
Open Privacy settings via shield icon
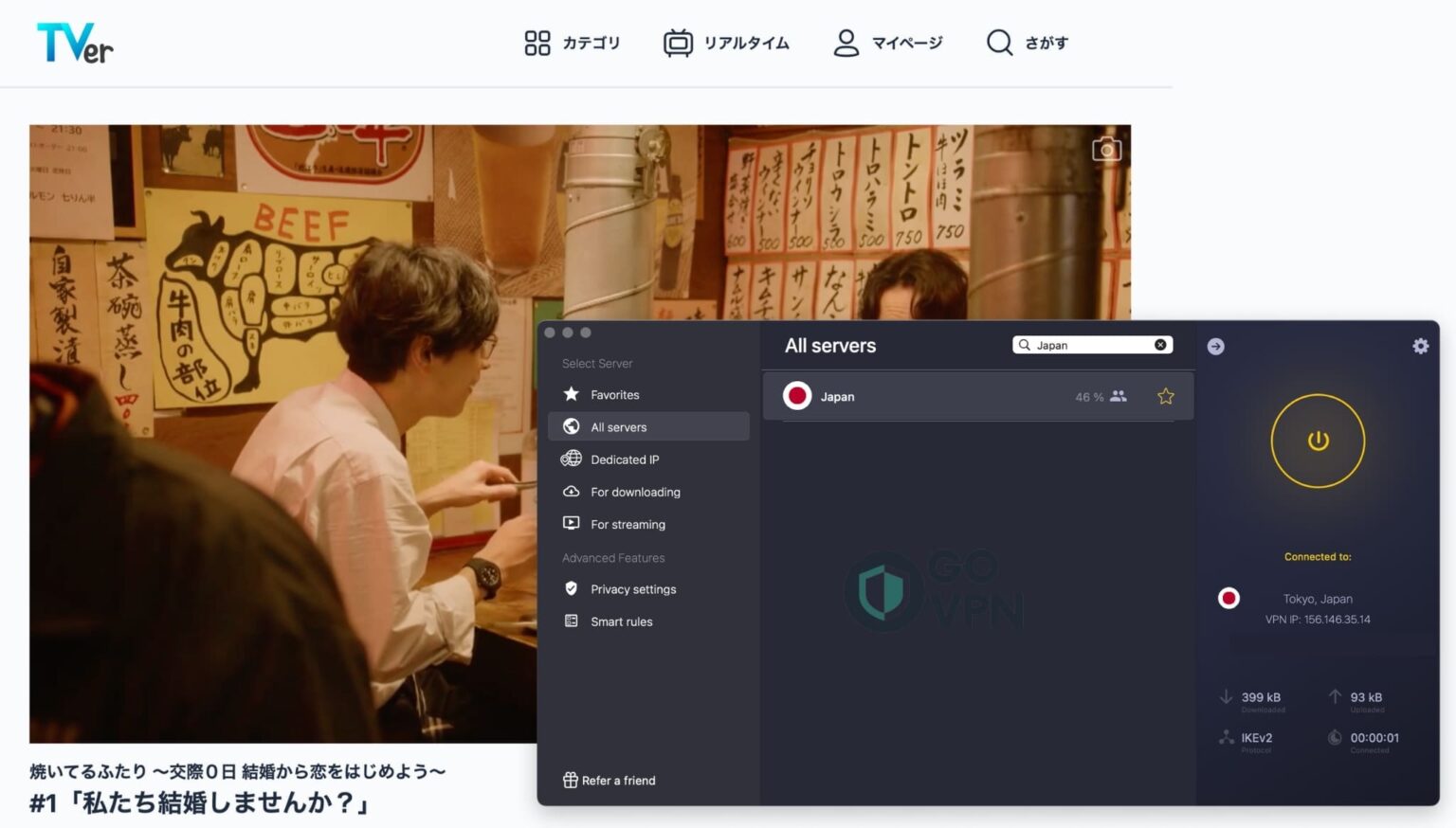tap(572, 588)
